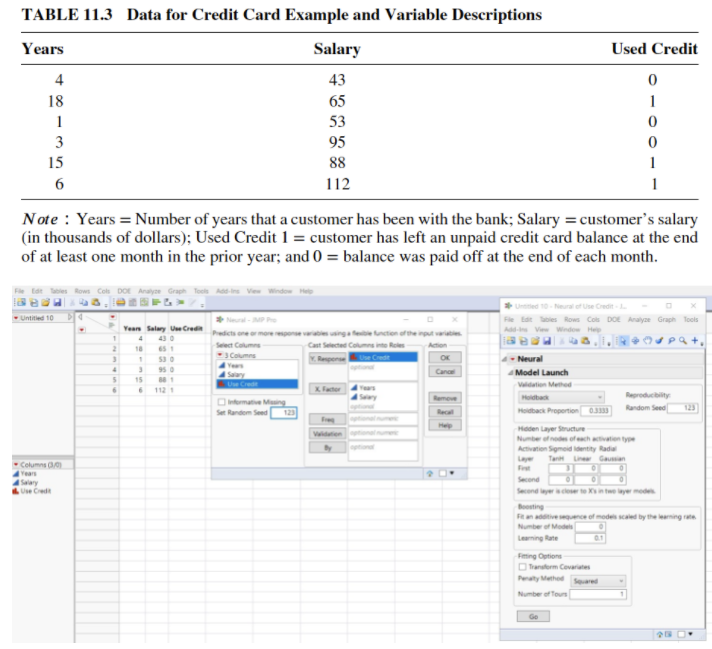
Task: Click New Script icon in main toolbar
Action: pyautogui.click(x=34, y=302)
